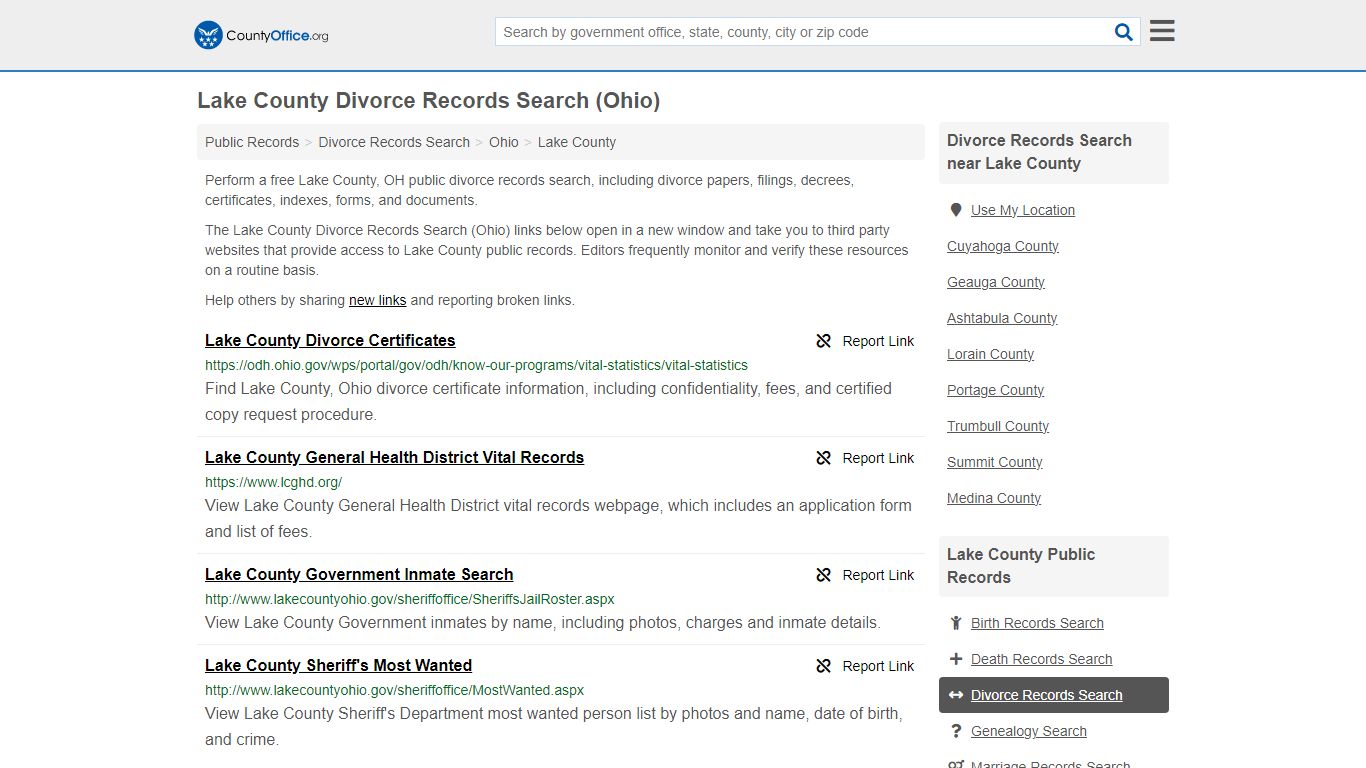Select Trumbull County

tap(998, 426)
